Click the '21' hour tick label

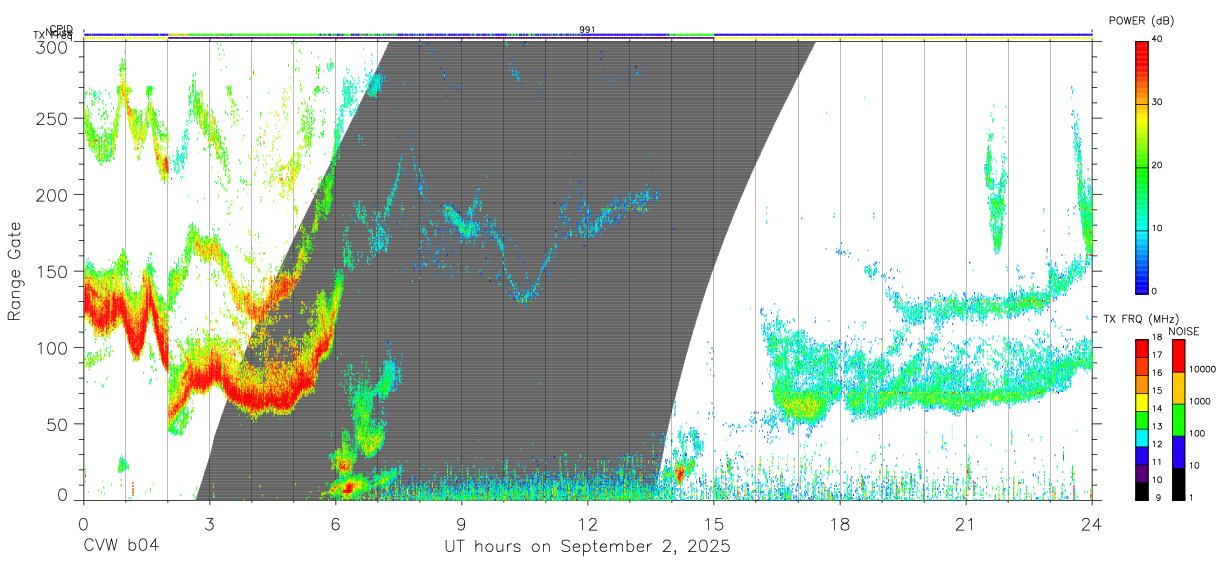[x=965, y=523]
